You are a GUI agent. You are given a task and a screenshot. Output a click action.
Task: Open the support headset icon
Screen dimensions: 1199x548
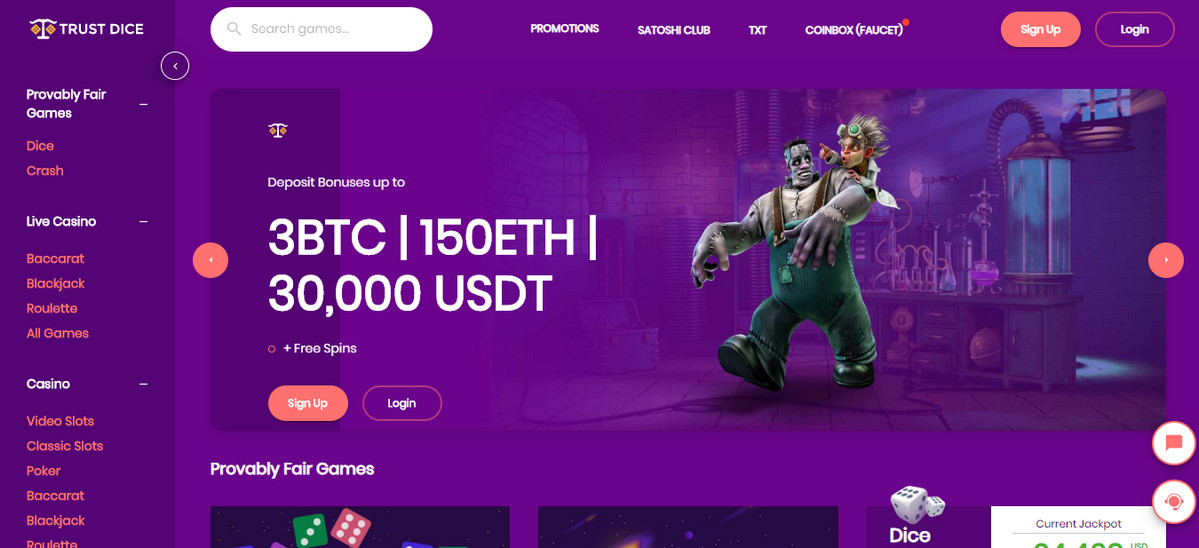point(1173,501)
